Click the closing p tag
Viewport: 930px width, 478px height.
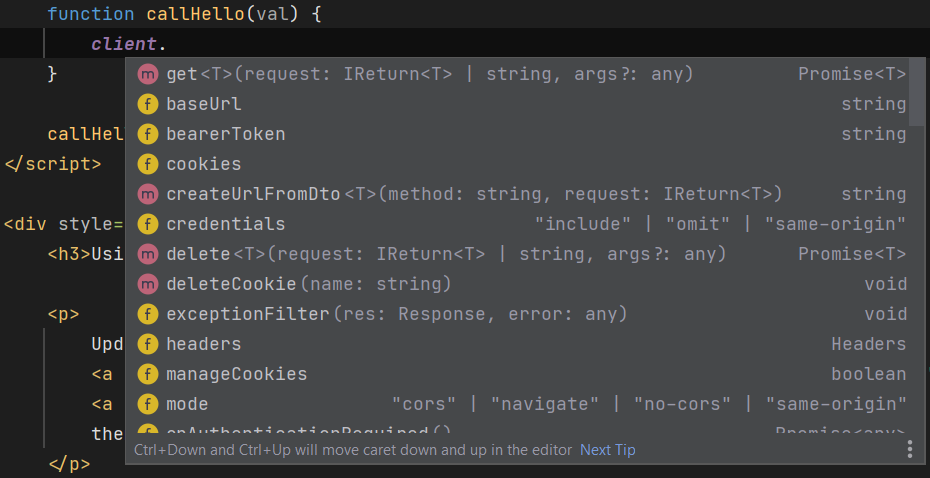(69, 464)
